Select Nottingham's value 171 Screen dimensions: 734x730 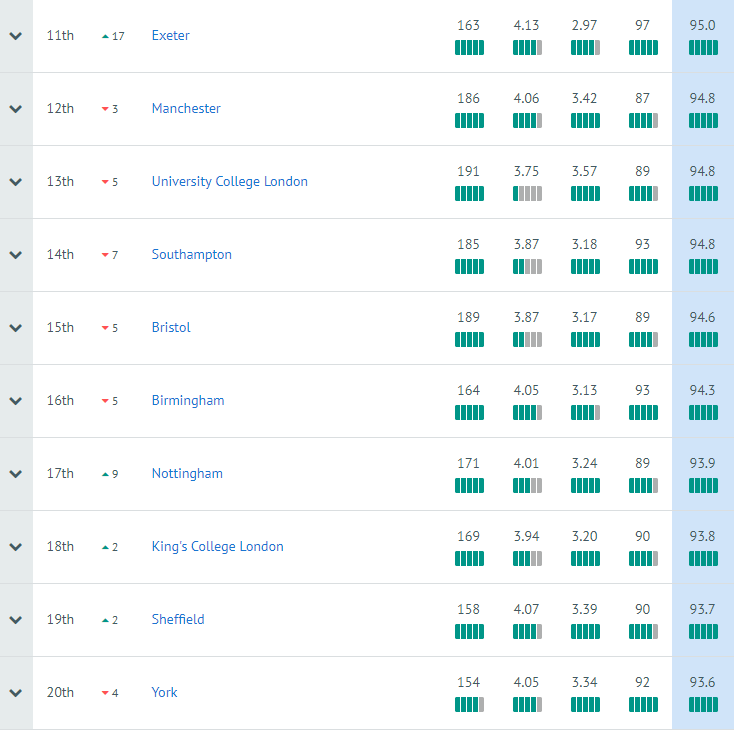click(x=469, y=464)
